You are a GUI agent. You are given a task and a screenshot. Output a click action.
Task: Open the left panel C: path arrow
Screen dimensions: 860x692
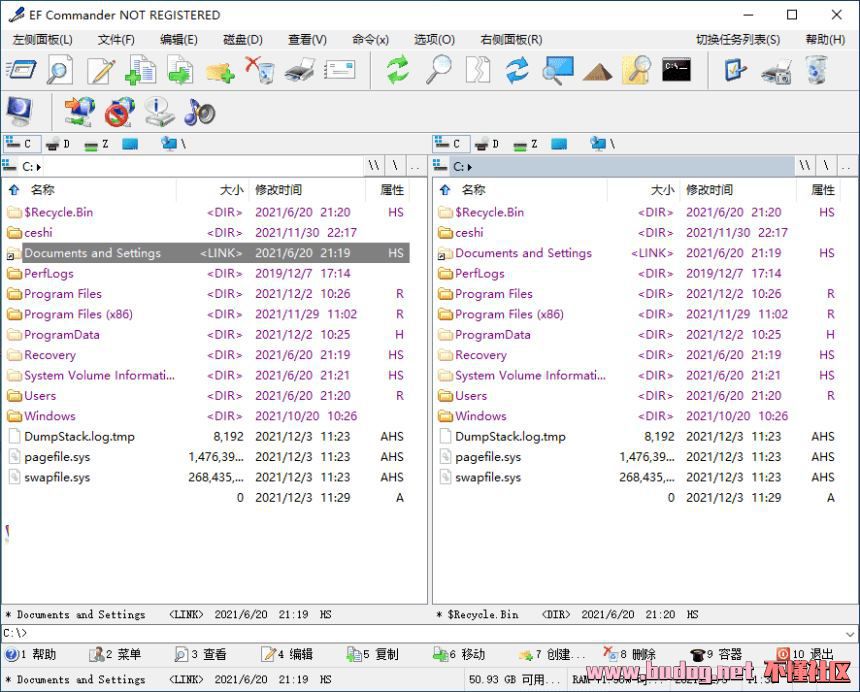point(39,166)
